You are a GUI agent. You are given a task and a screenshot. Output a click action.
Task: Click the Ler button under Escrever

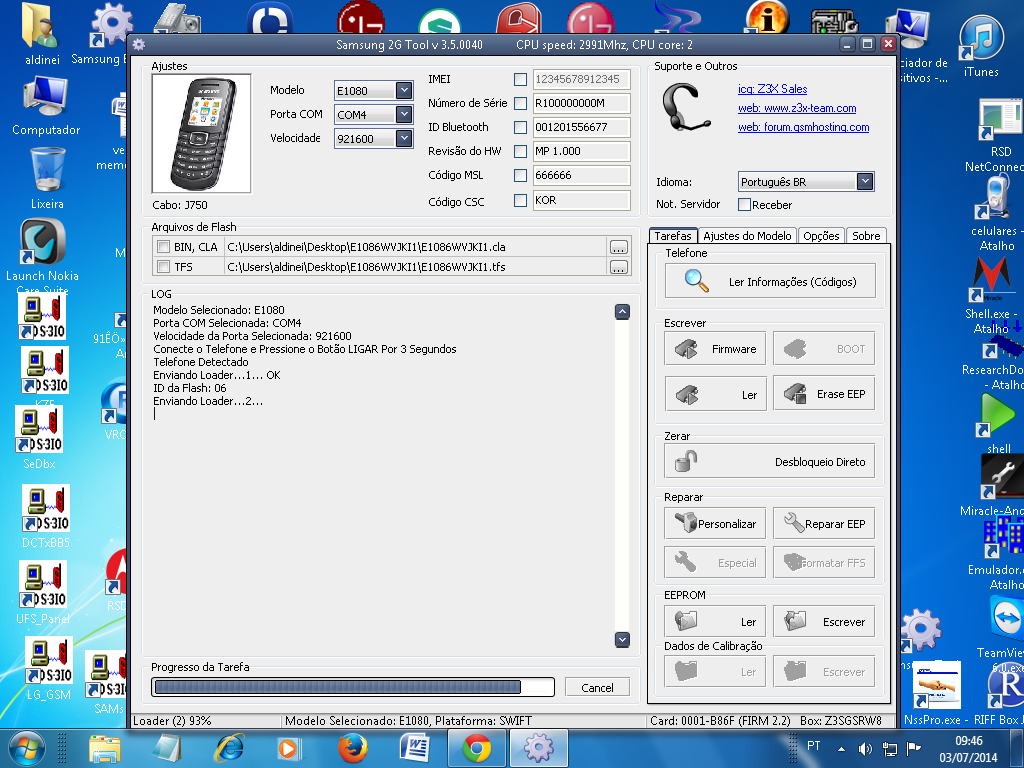tap(715, 394)
